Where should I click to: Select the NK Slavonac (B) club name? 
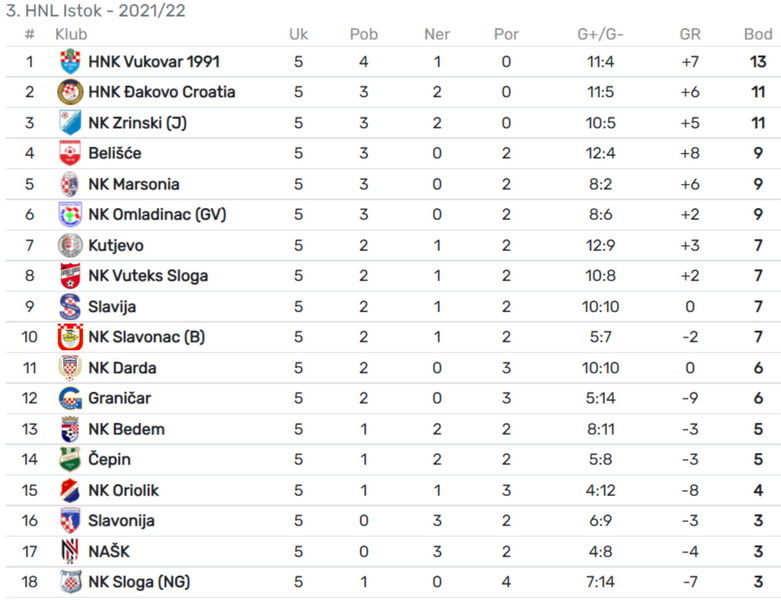click(x=146, y=337)
